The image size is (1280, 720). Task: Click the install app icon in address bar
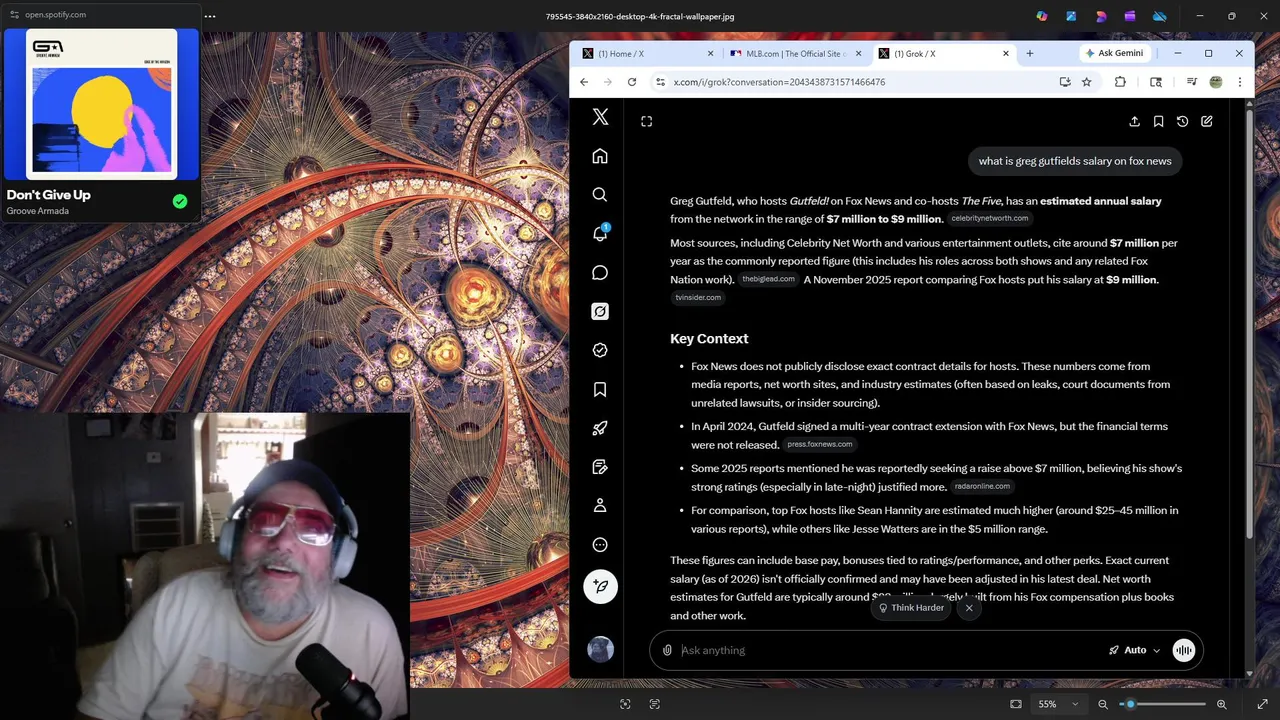[1065, 82]
